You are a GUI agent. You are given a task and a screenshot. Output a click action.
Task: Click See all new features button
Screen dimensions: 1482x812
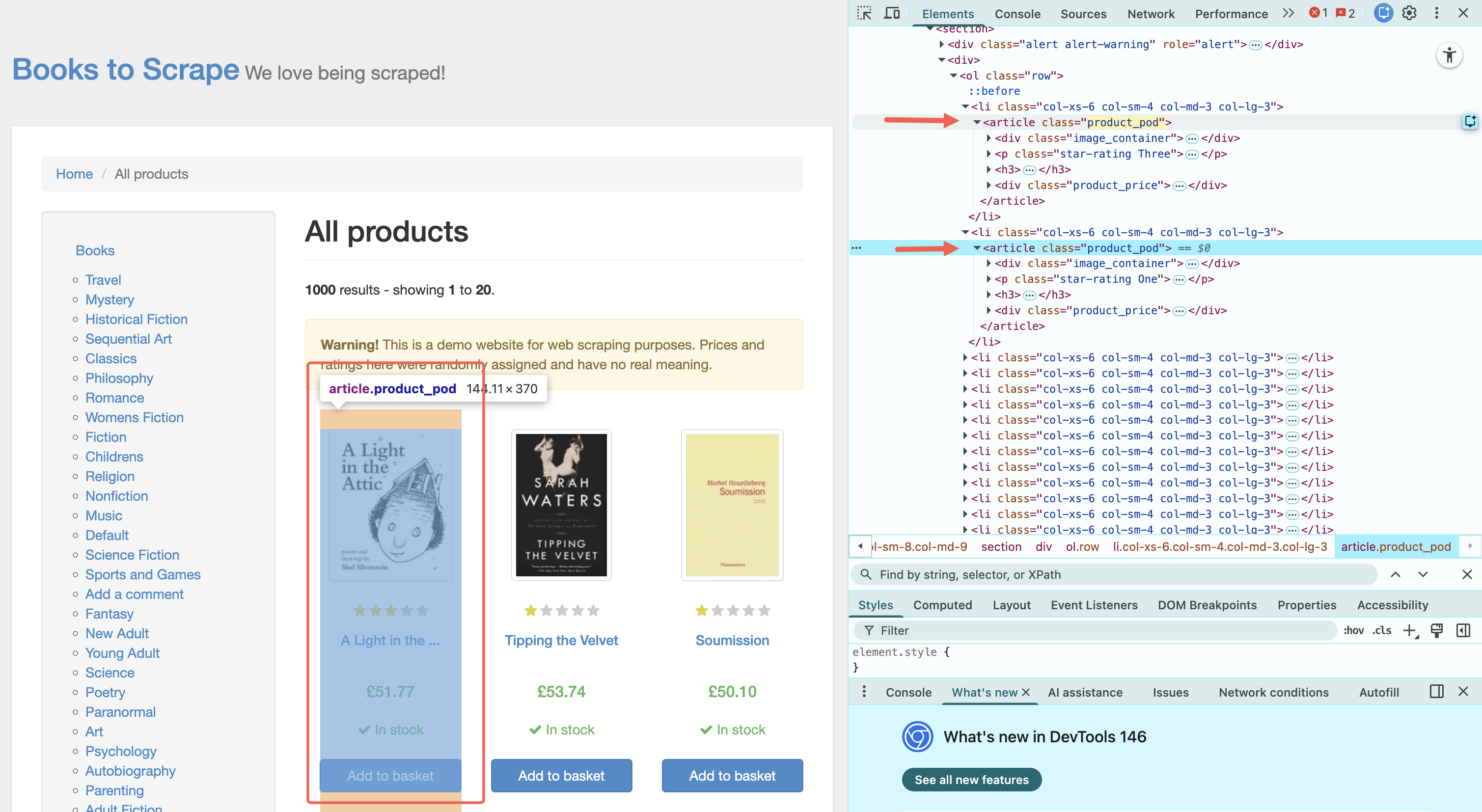pyautogui.click(x=971, y=780)
